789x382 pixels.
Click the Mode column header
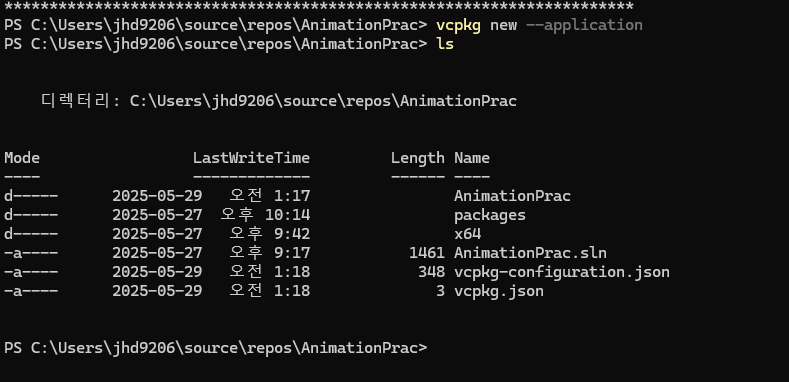[22, 158]
